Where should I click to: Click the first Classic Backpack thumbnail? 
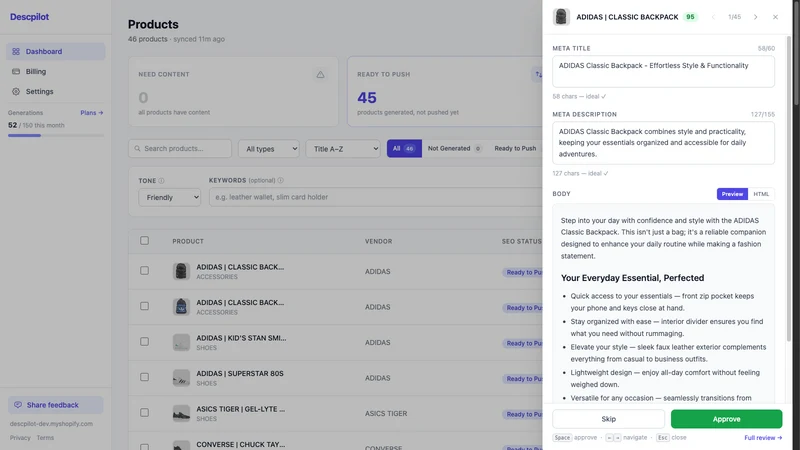pyautogui.click(x=181, y=271)
